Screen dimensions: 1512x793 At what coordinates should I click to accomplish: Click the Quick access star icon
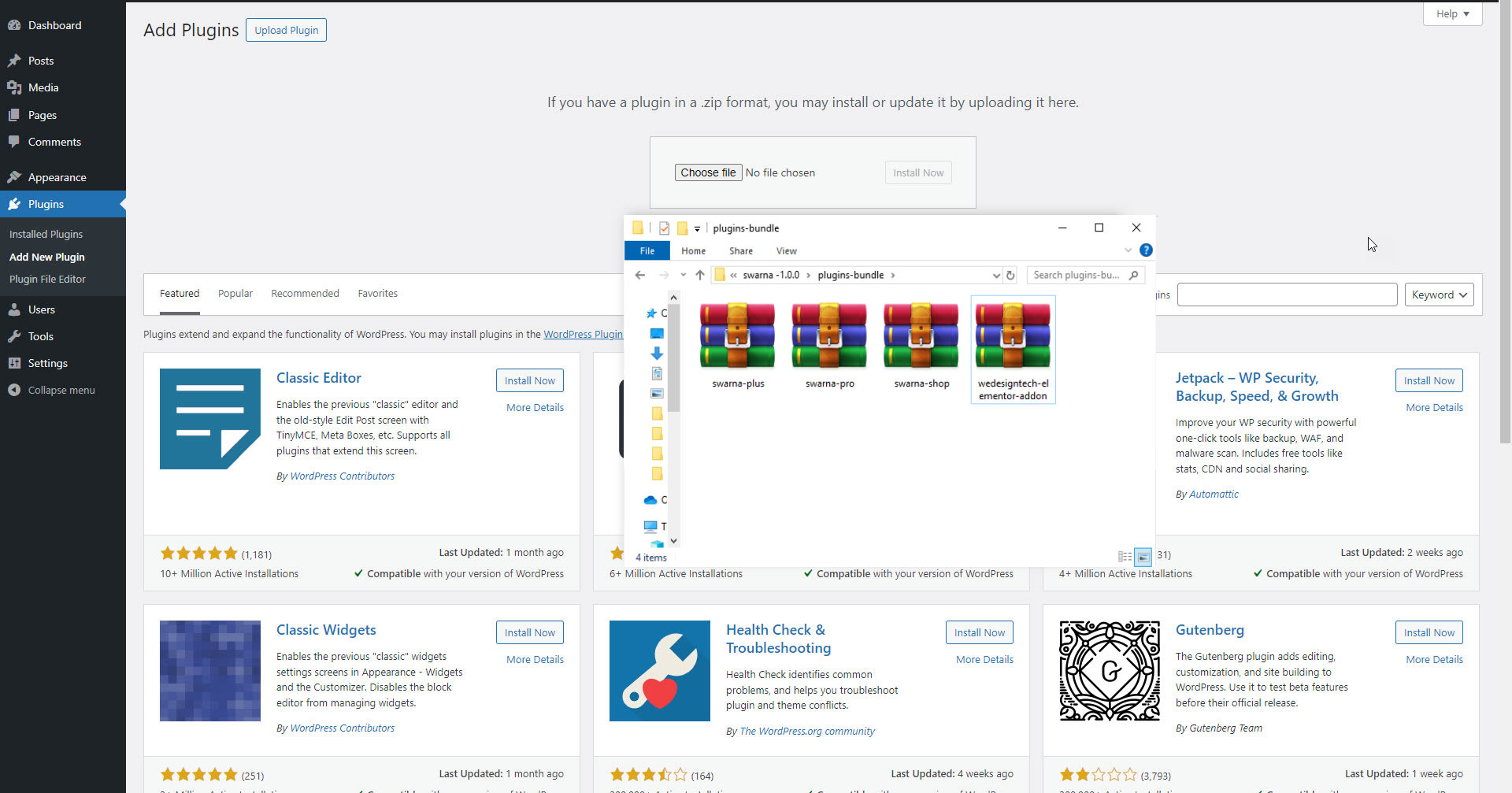coord(651,313)
